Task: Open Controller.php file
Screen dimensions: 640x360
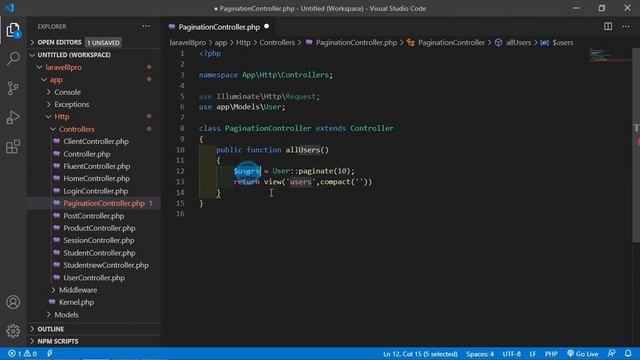Action: coord(87,154)
